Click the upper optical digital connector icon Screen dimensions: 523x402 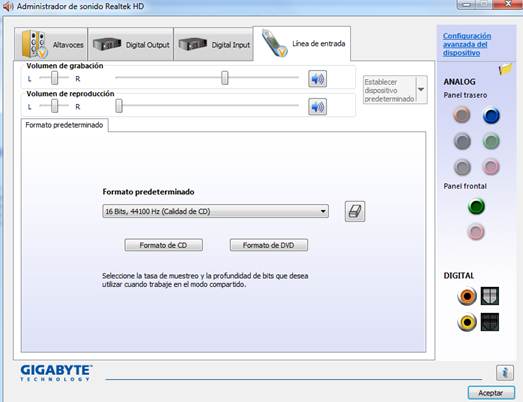[490, 296]
